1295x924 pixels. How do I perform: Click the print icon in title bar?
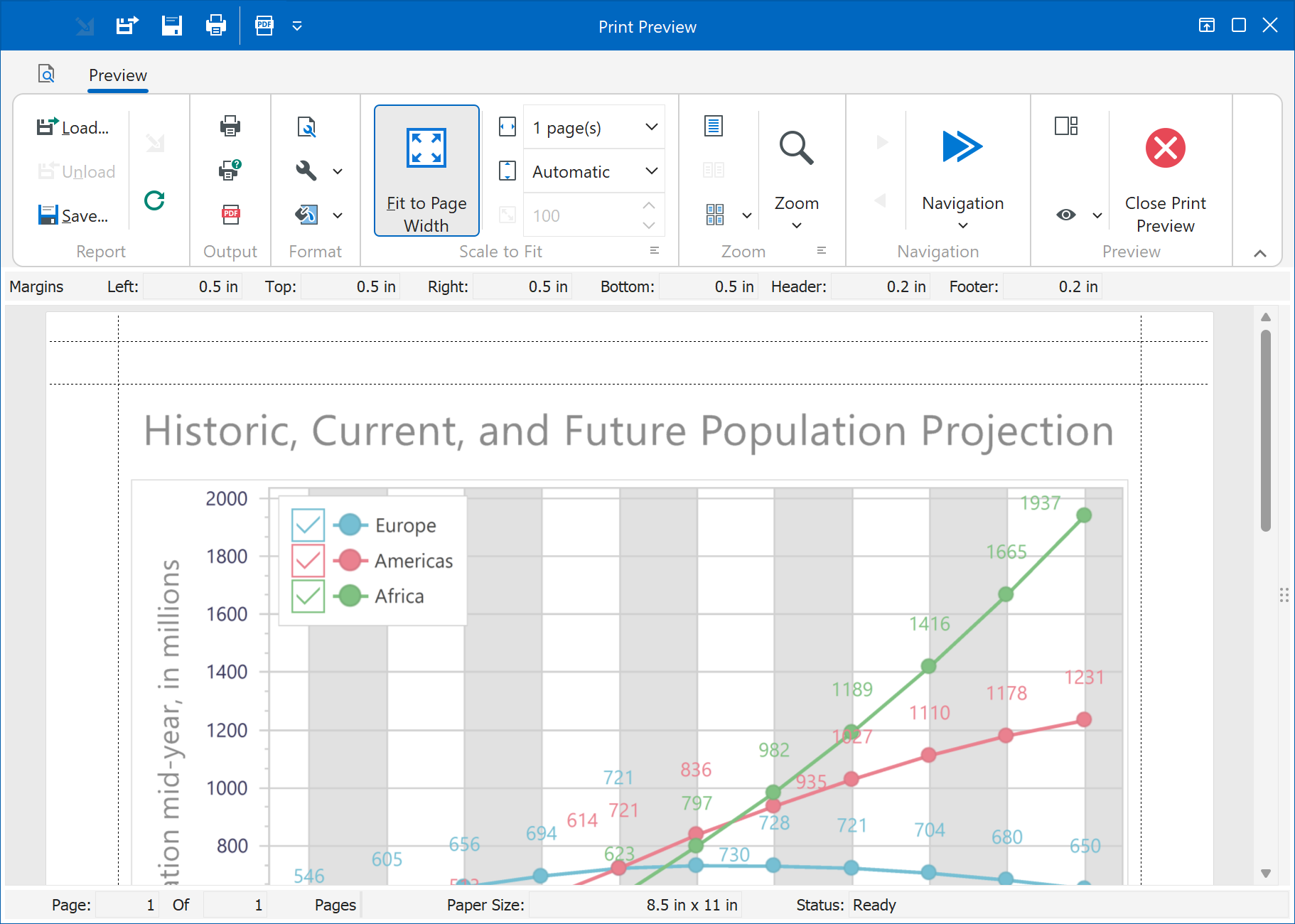215,26
